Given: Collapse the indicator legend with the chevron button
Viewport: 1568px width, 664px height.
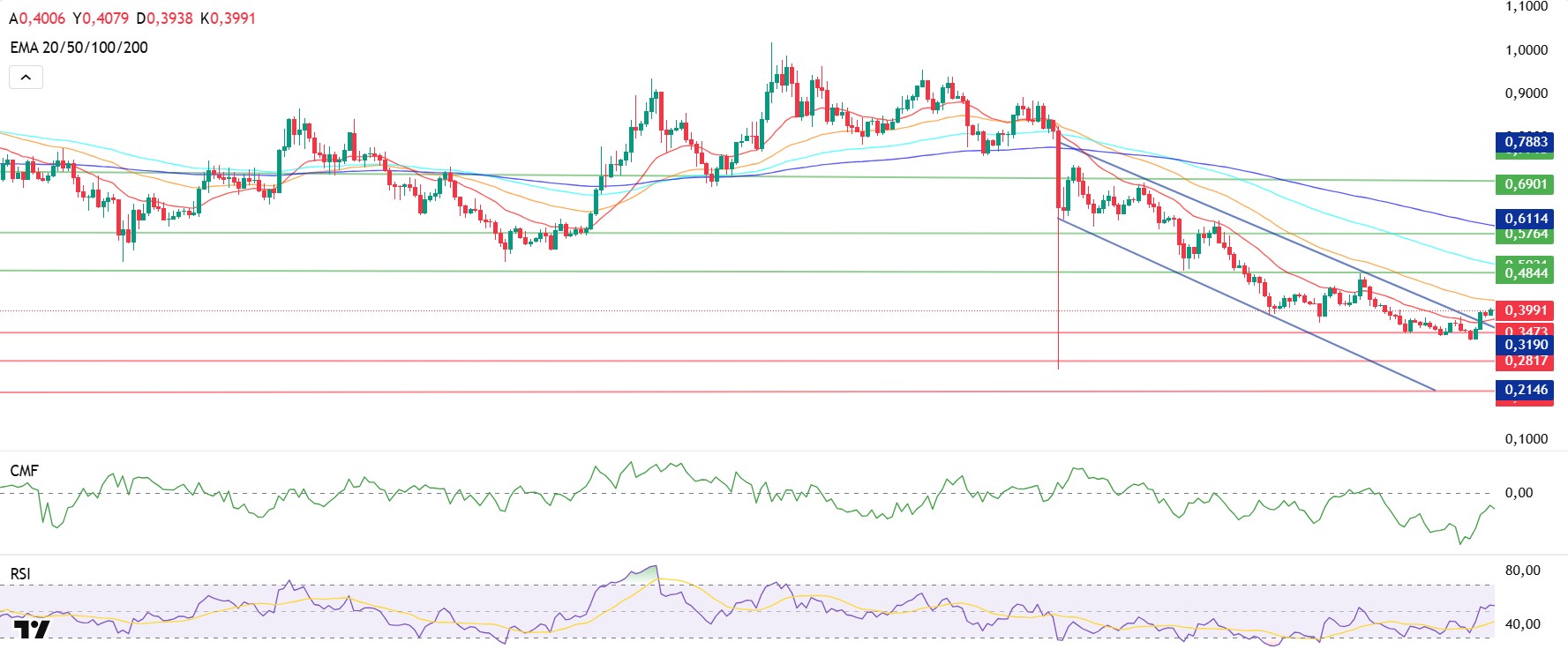Looking at the screenshot, I should [26, 78].
